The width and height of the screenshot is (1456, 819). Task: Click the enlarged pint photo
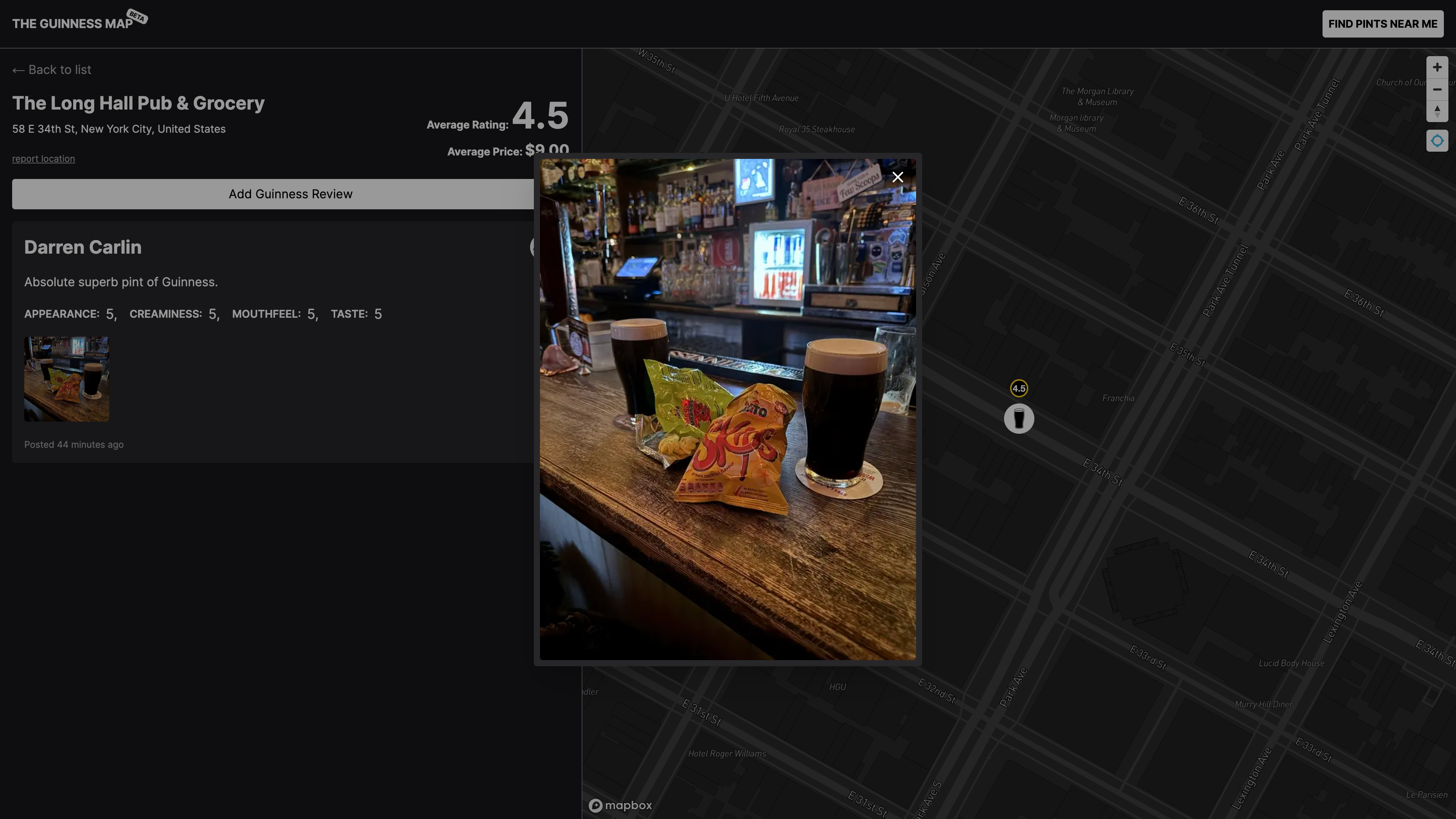(x=728, y=409)
